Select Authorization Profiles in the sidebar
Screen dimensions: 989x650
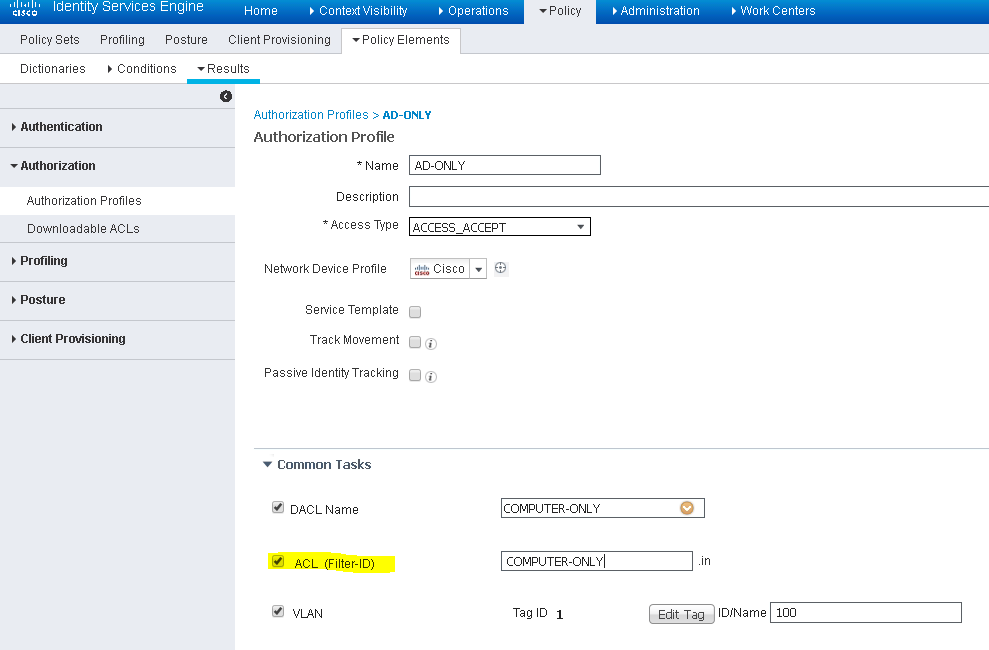coord(84,200)
